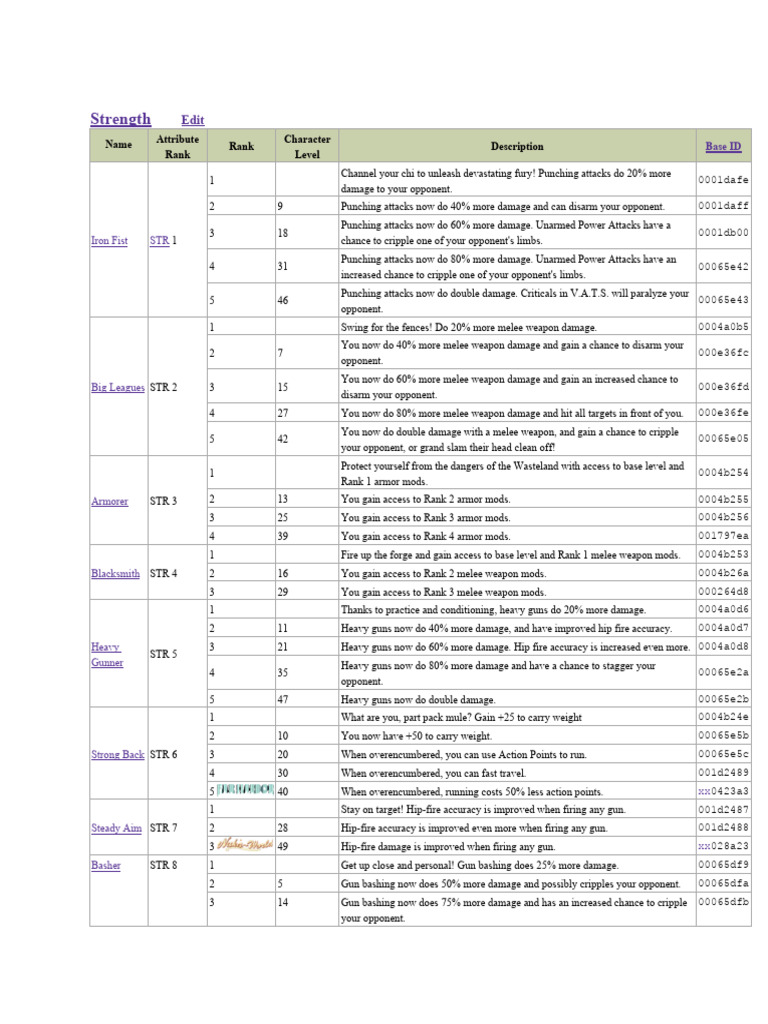Select base ID 0001dafe
Viewport: 768px width, 1024px height.
[724, 180]
